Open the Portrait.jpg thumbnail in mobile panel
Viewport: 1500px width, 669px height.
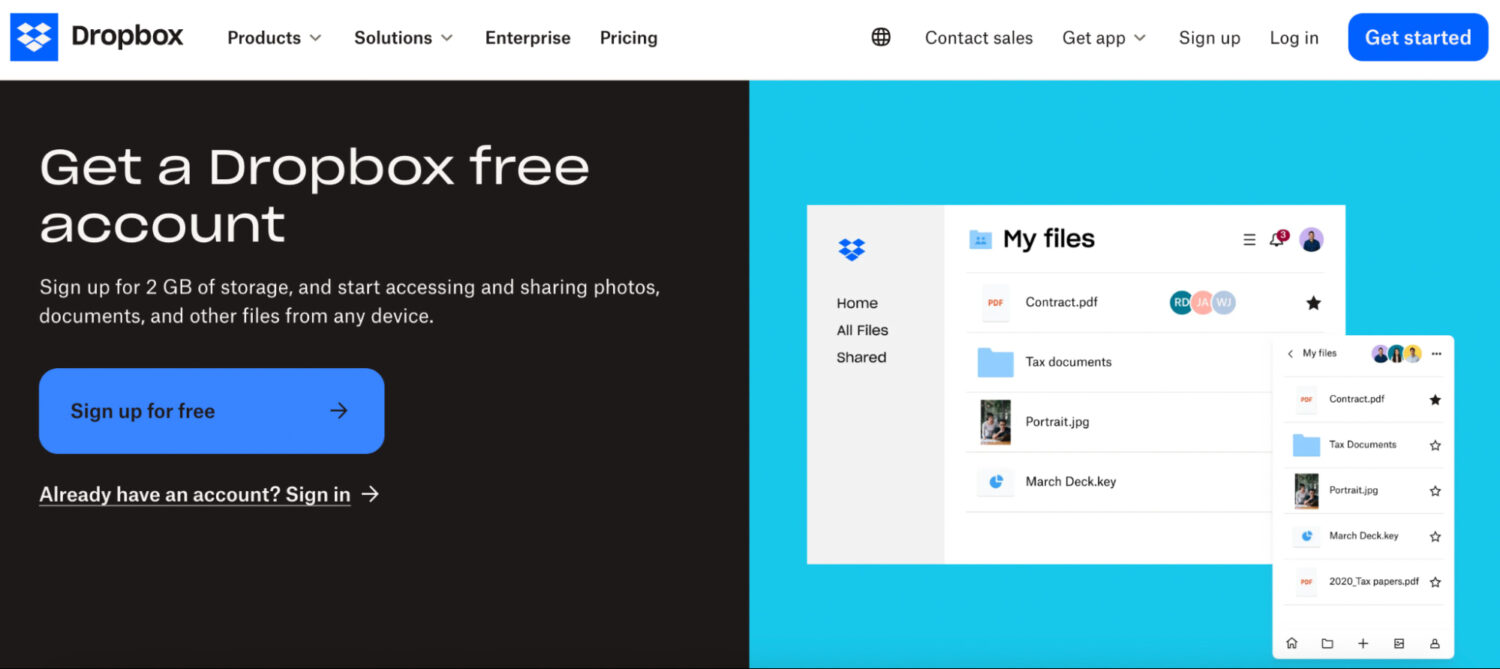(x=1306, y=491)
